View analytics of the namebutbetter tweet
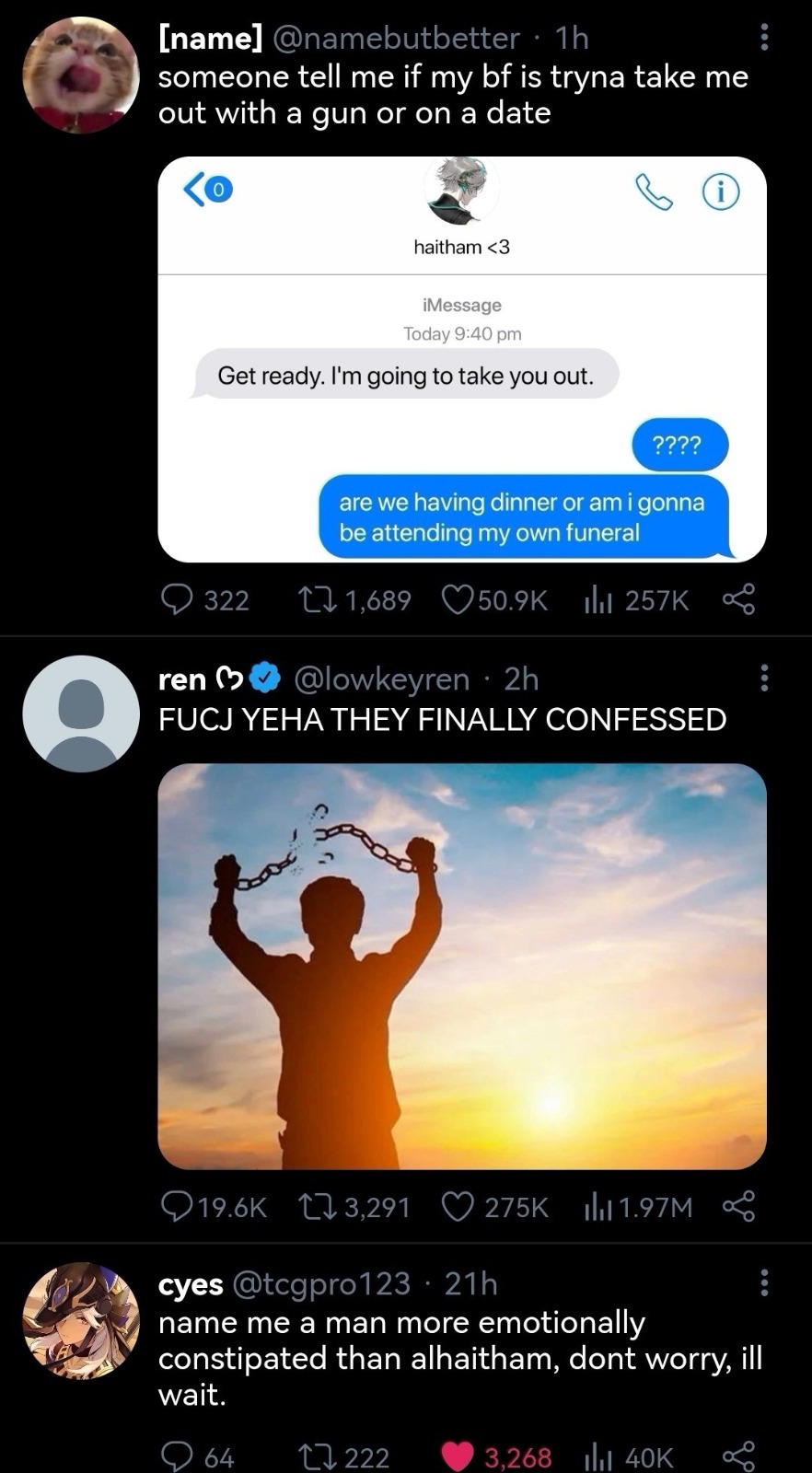 point(598,600)
